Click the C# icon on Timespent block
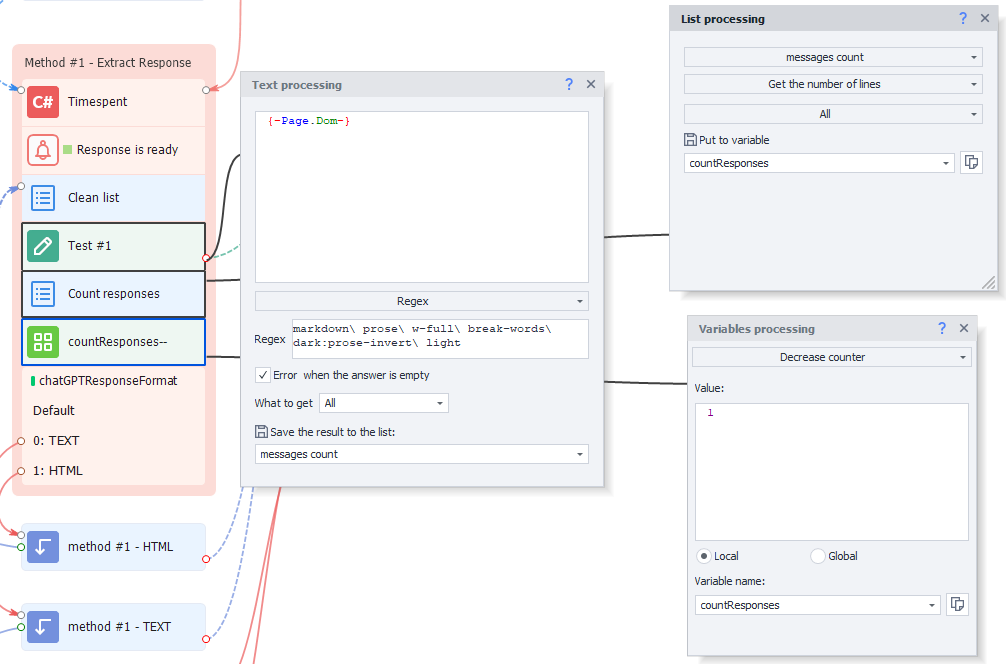The height and width of the screenshot is (664, 1006). [43, 102]
